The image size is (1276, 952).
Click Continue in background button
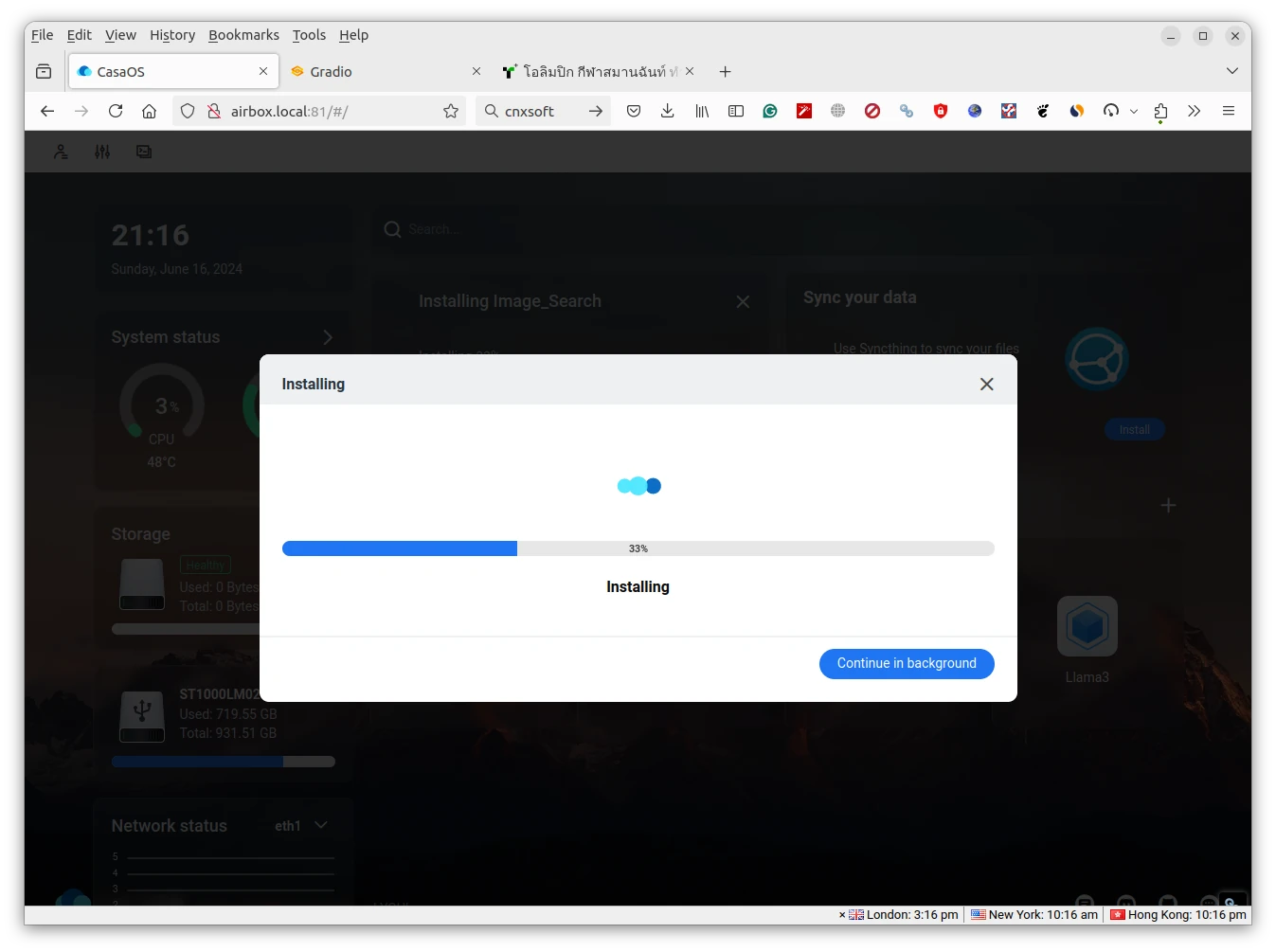[907, 663]
